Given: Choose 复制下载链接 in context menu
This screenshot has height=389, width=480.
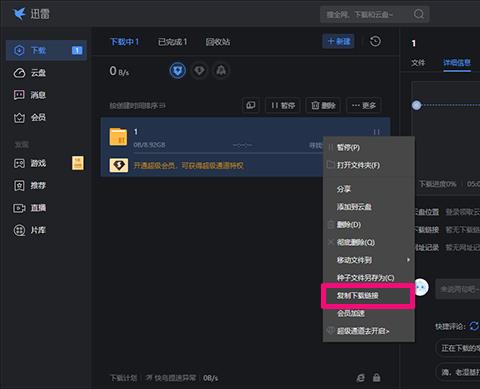Looking at the screenshot, I should pyautogui.click(x=369, y=296).
